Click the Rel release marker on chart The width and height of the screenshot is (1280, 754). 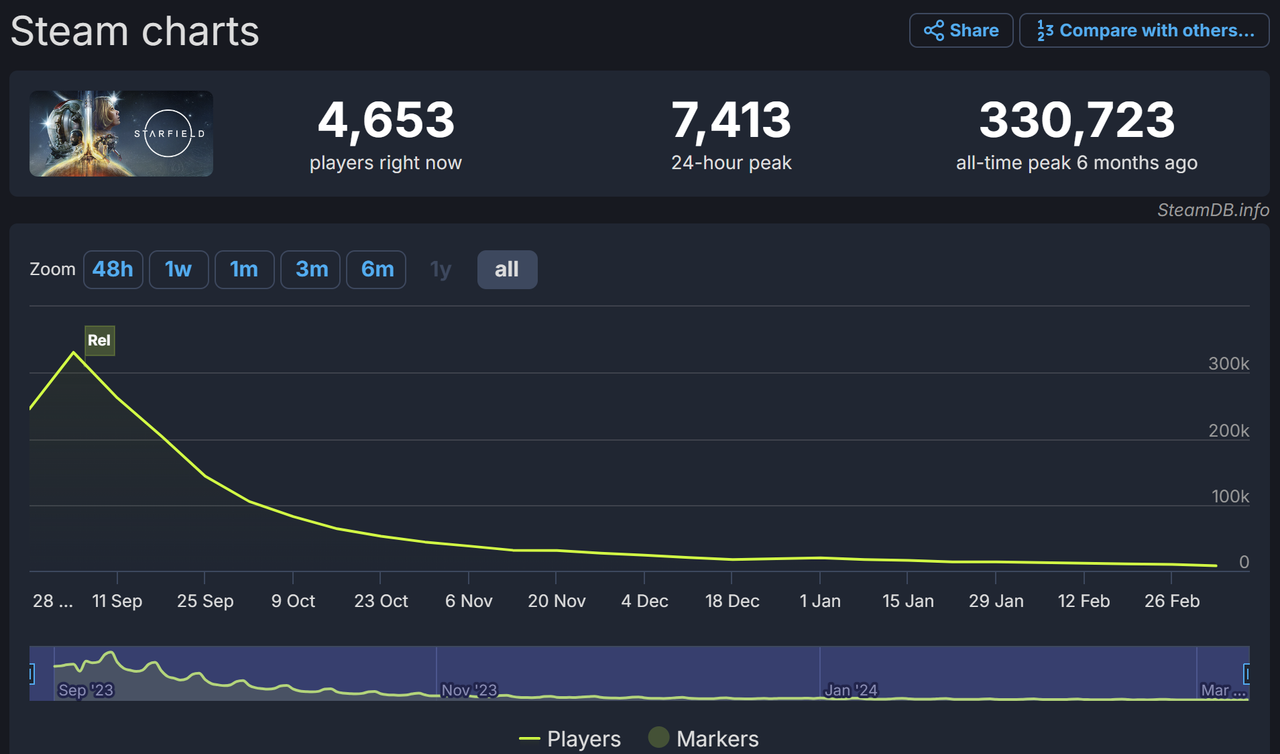pyautogui.click(x=99, y=340)
